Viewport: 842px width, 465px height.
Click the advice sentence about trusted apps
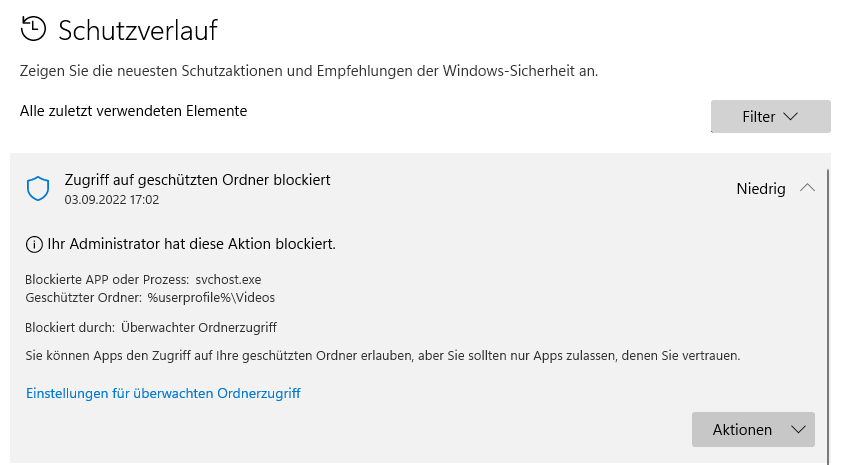click(382, 355)
